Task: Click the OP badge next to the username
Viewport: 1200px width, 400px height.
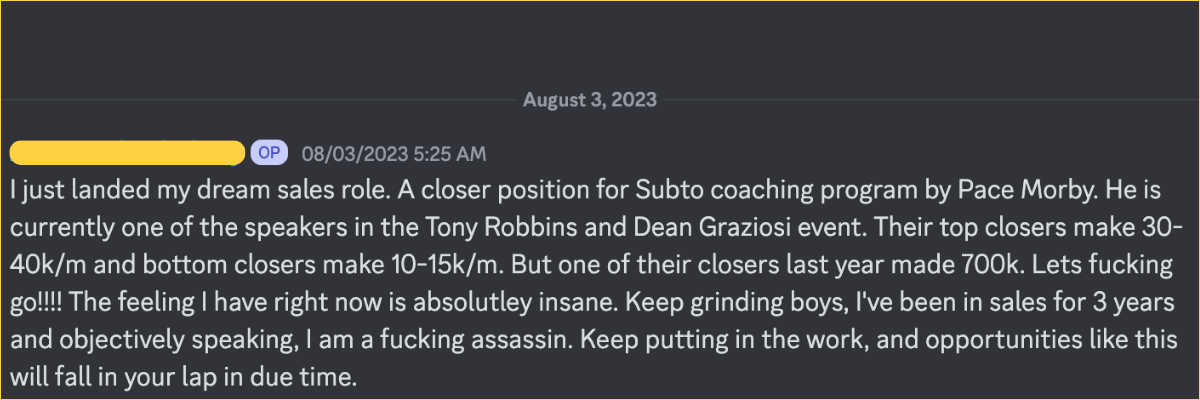Action: tap(269, 153)
